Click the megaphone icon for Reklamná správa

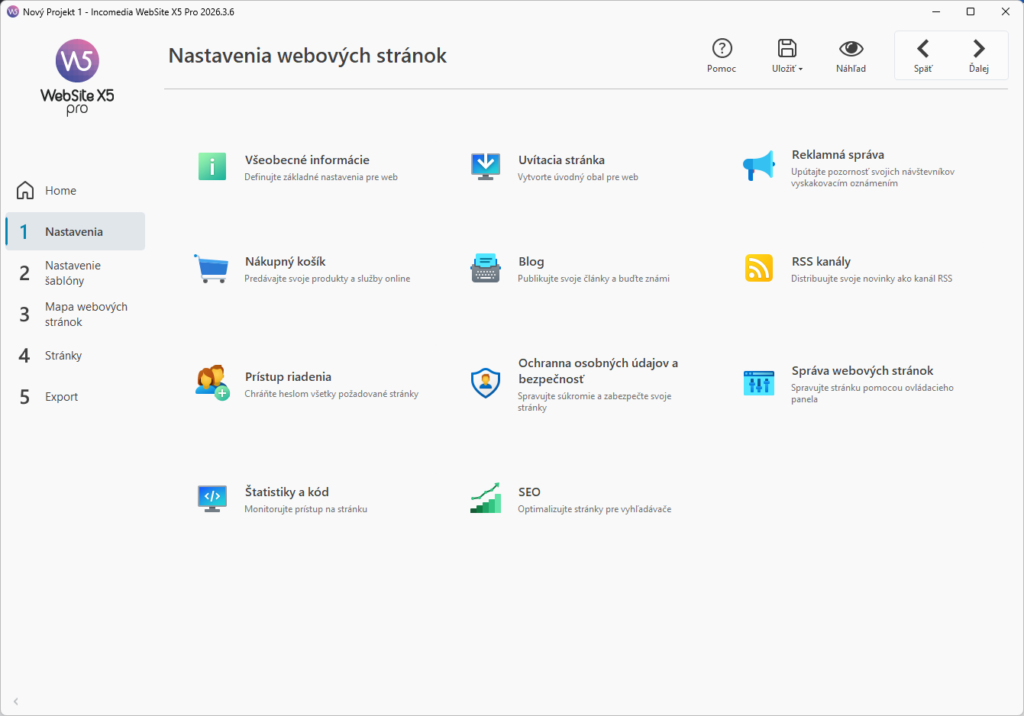[x=759, y=166]
